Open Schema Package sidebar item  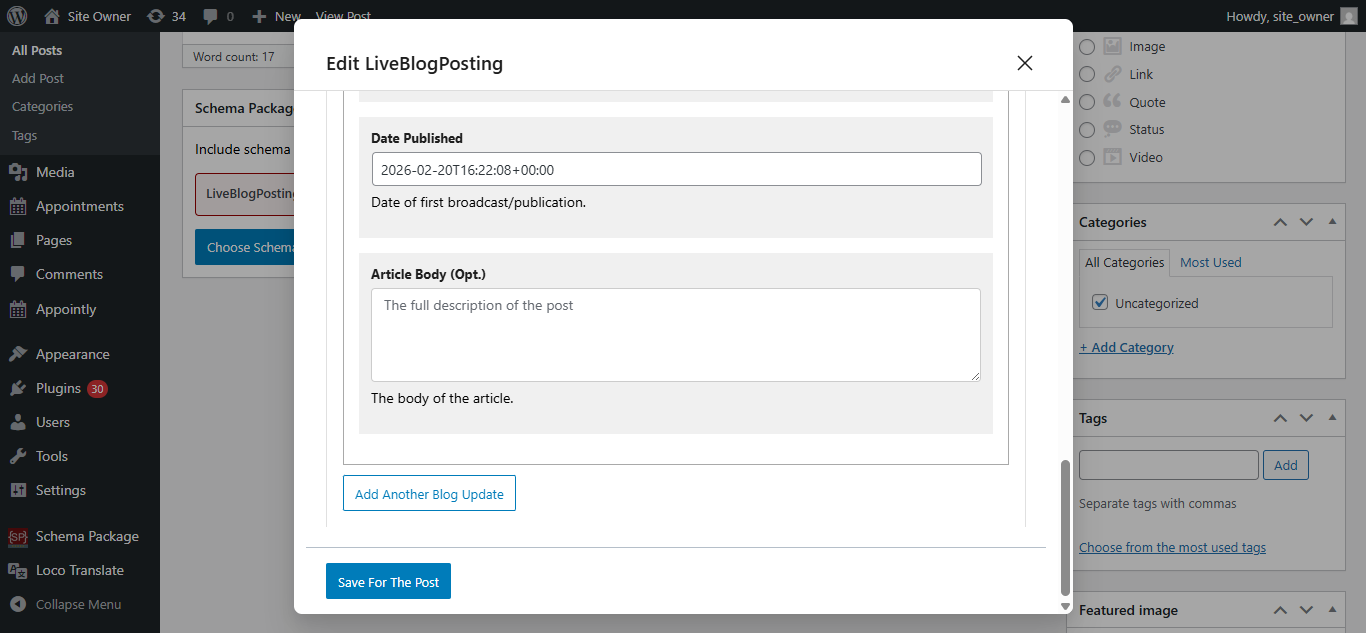click(87, 536)
